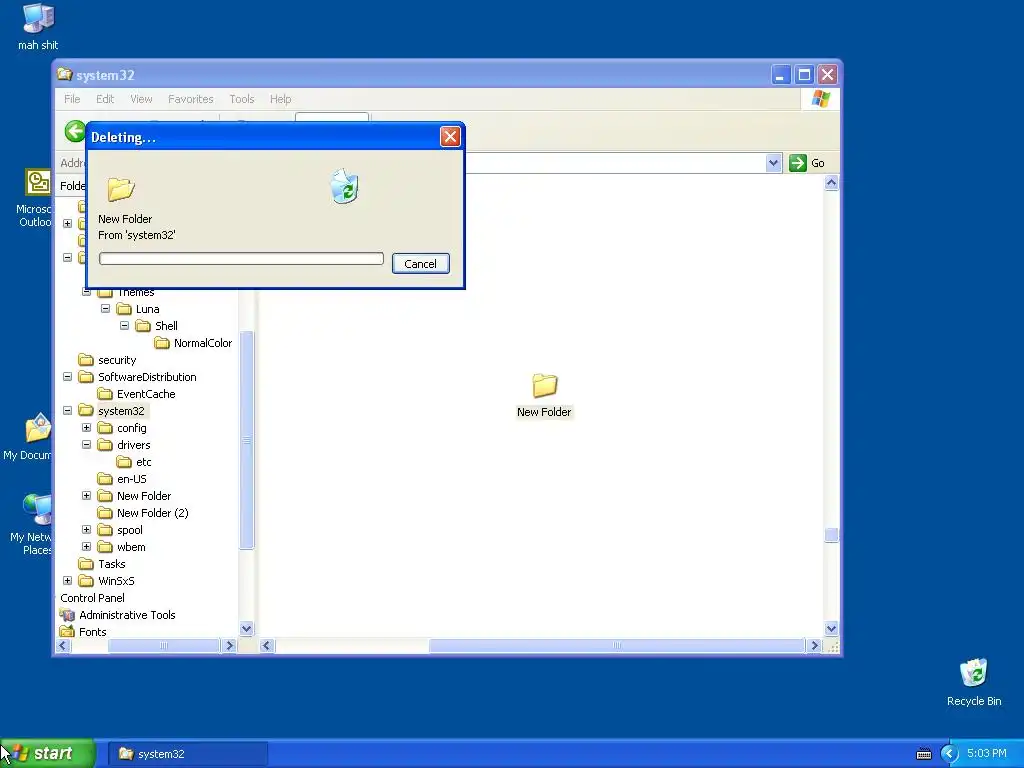Select the config folder label
Screen dimensions: 1024x768
click(x=131, y=428)
